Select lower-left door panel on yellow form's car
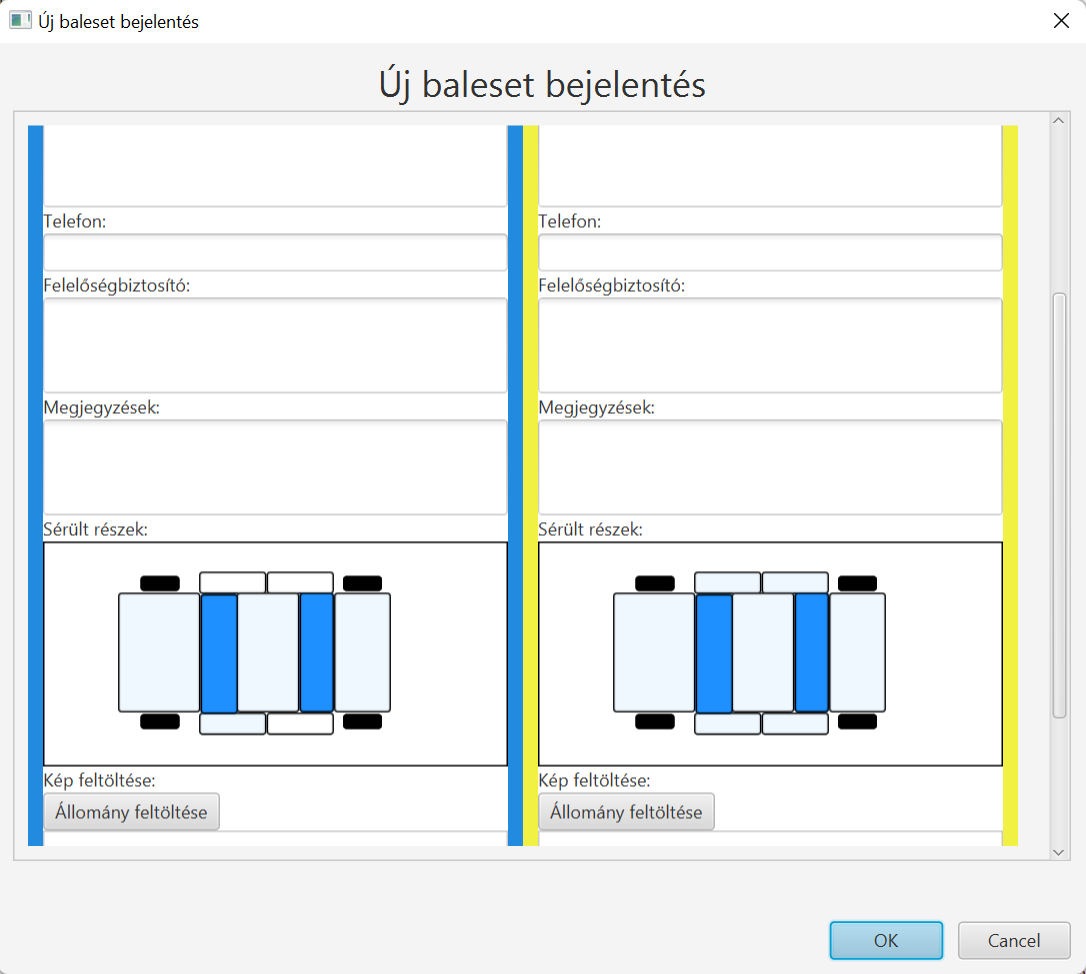Screen dimensions: 1086x974 pos(728,724)
